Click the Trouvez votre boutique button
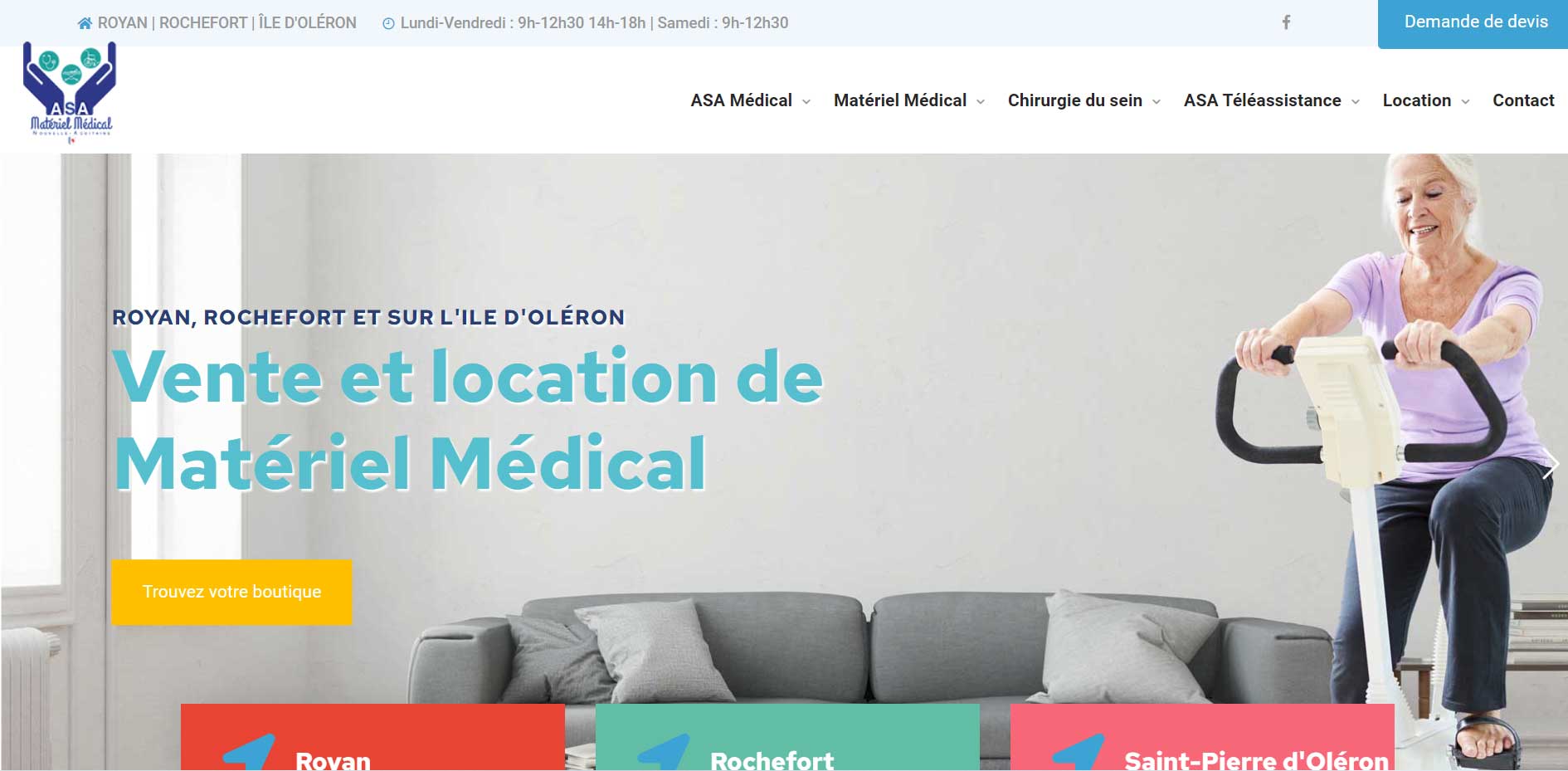Image resolution: width=1568 pixels, height=771 pixels. click(231, 592)
